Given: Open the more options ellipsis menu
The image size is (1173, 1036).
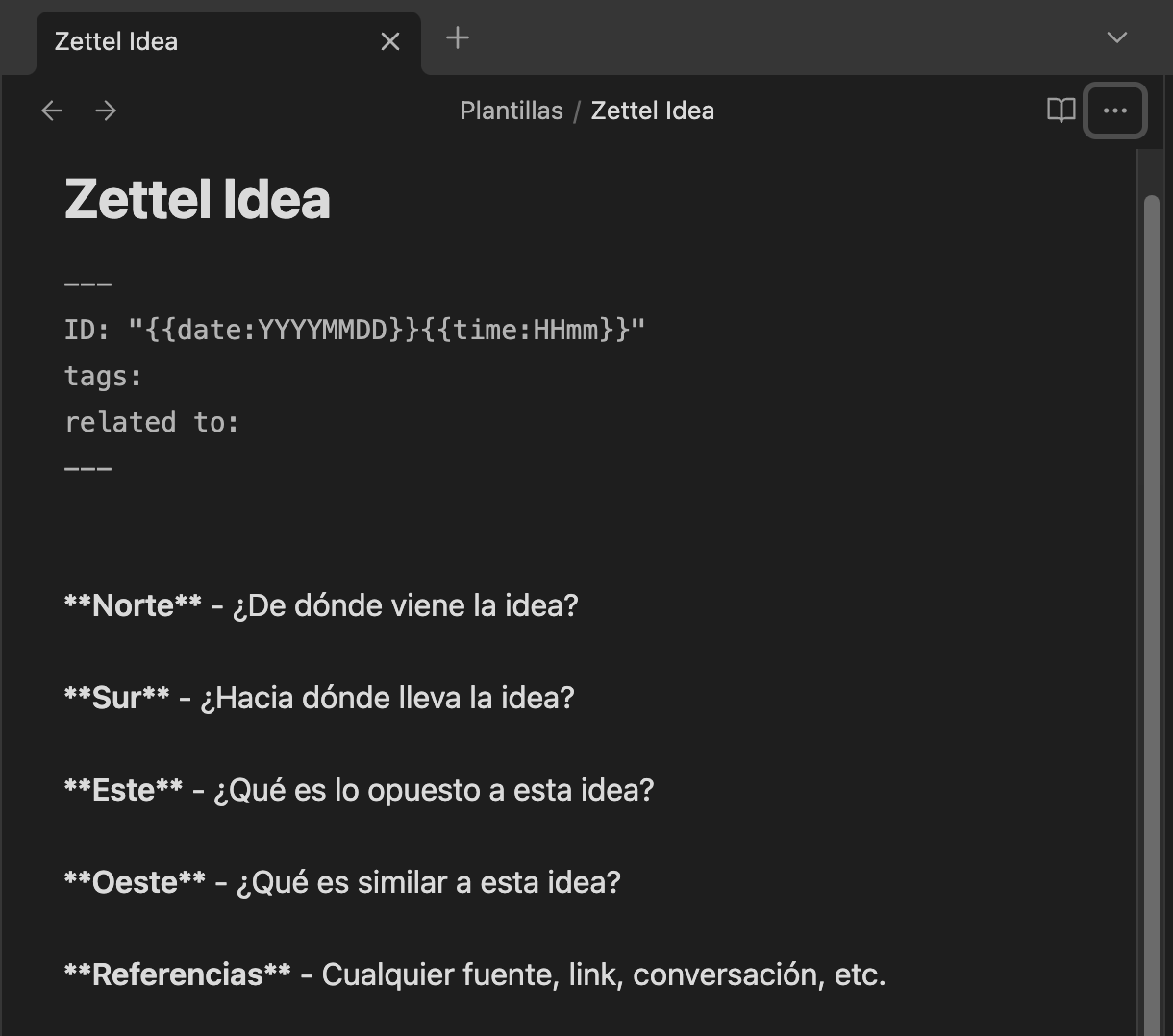Looking at the screenshot, I should 1114,111.
